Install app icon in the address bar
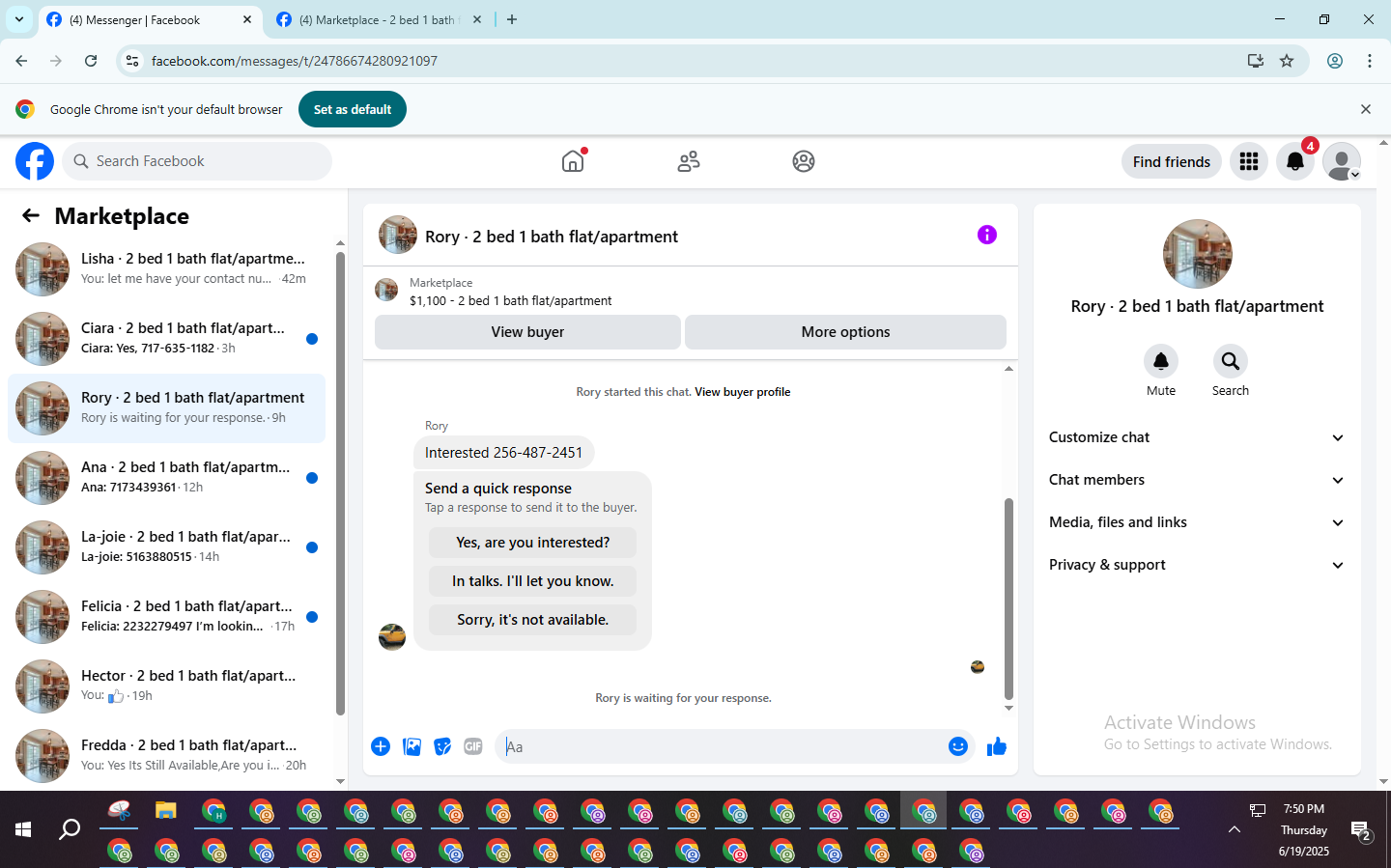 1255,61
